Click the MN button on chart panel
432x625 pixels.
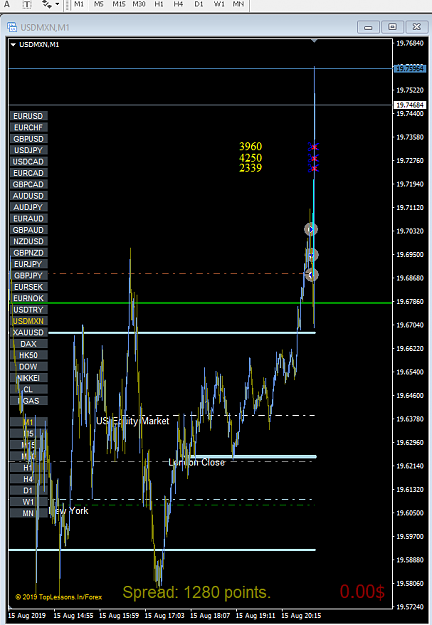[x=29, y=513]
